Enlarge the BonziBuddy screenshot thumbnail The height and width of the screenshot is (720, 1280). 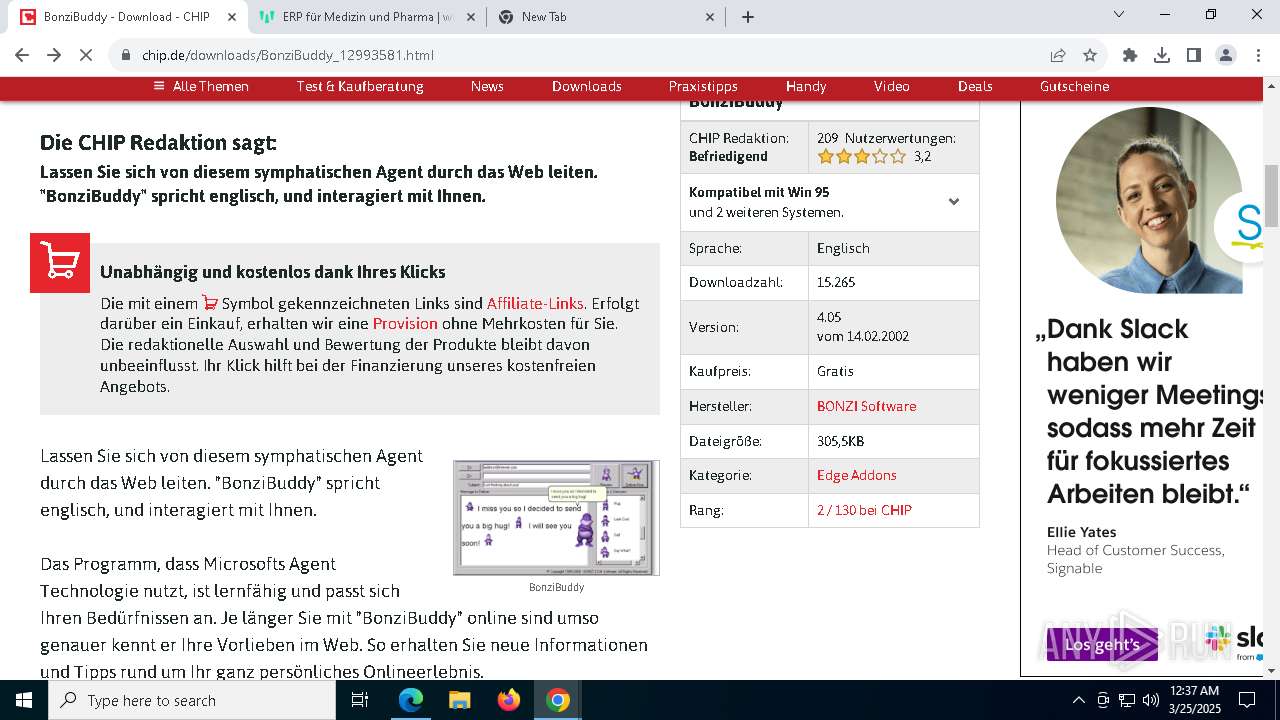(556, 518)
